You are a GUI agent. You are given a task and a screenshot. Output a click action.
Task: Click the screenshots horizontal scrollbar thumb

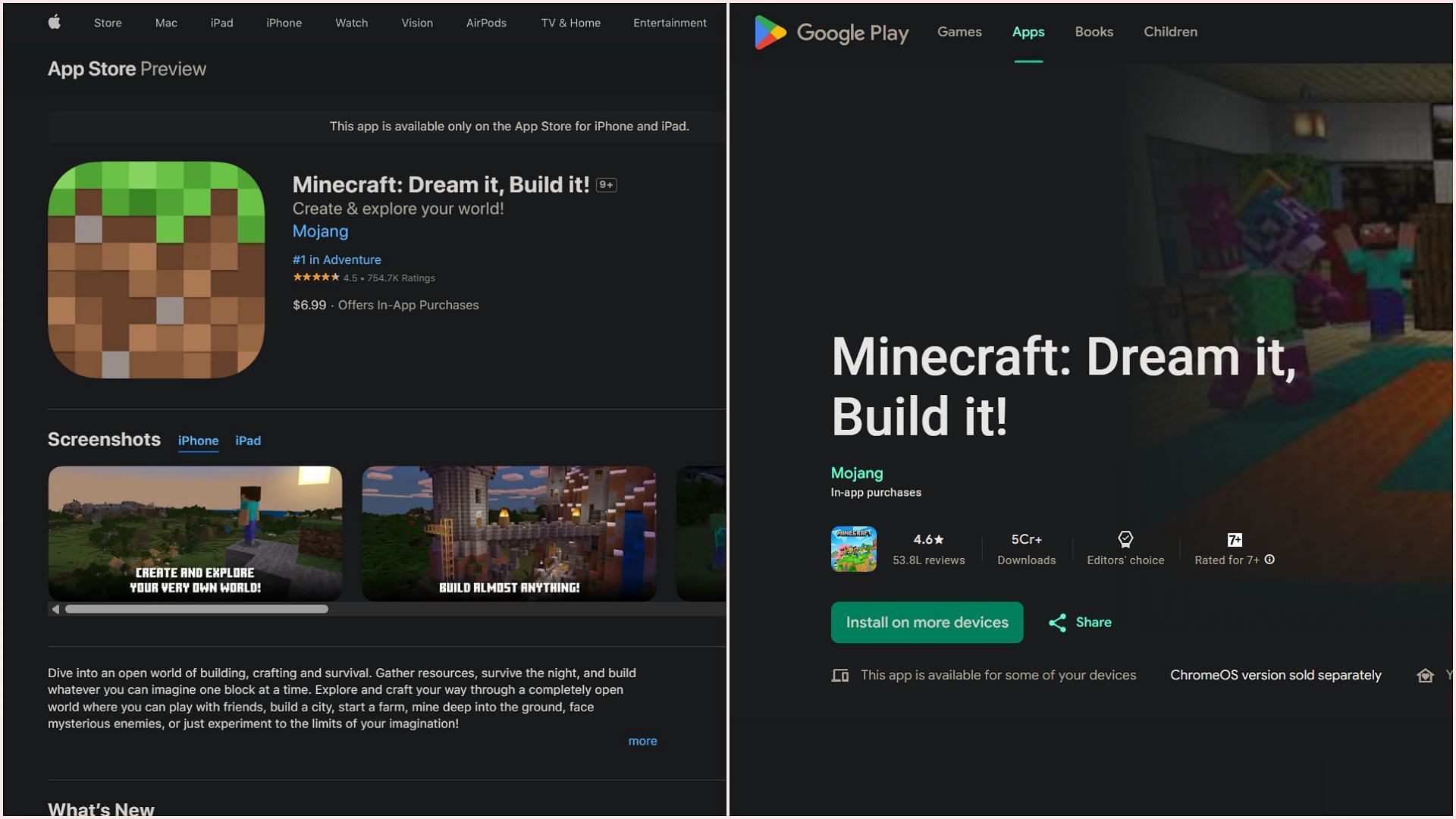pos(196,609)
